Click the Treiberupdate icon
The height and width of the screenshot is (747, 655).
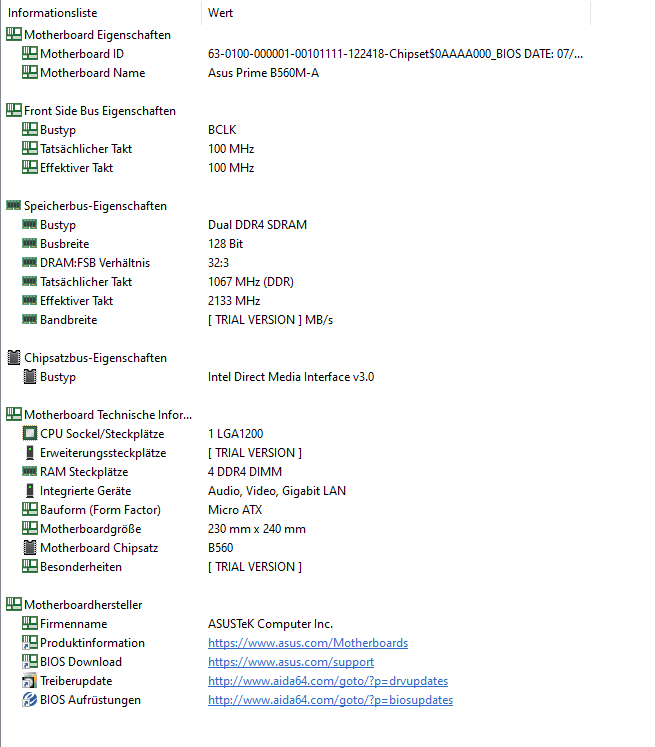coord(30,680)
